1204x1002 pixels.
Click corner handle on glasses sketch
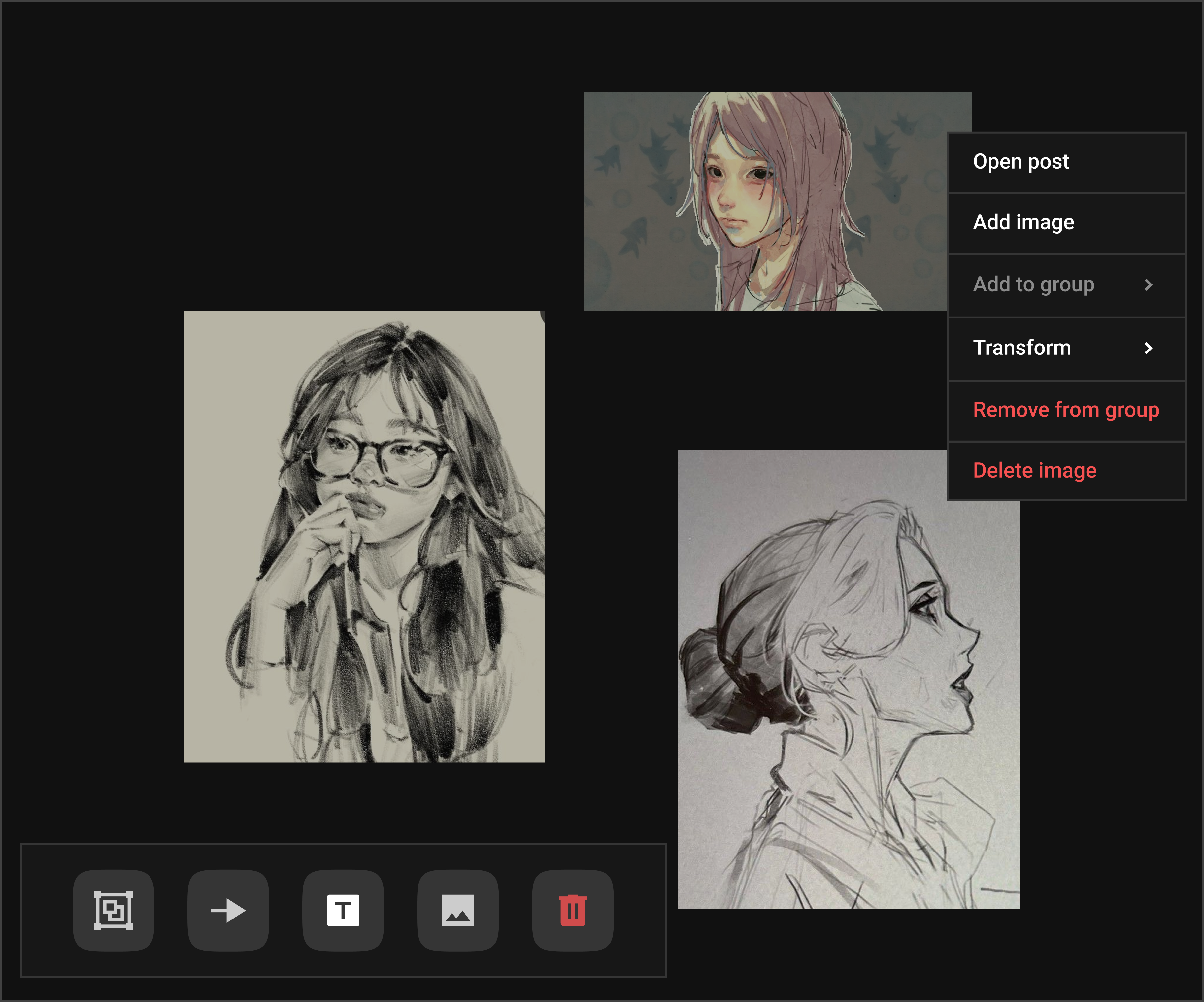coord(542,315)
